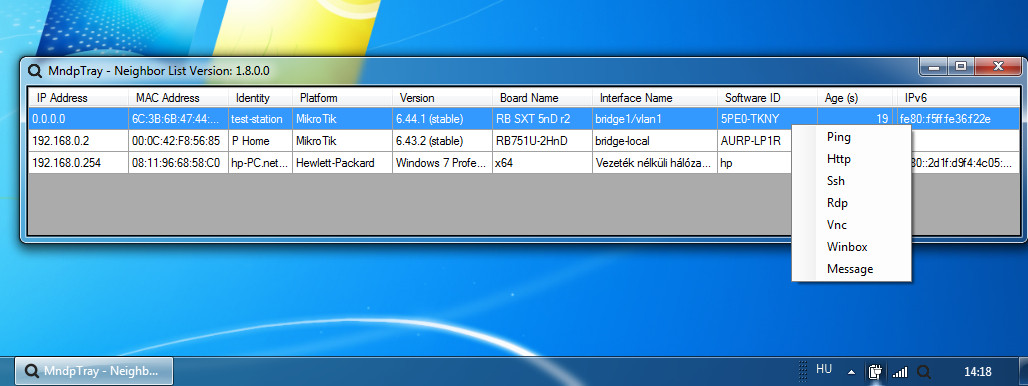This screenshot has width=1028, height=386.
Task: Open the MndpTray magnifier icon in system tray
Action: (x=924, y=372)
